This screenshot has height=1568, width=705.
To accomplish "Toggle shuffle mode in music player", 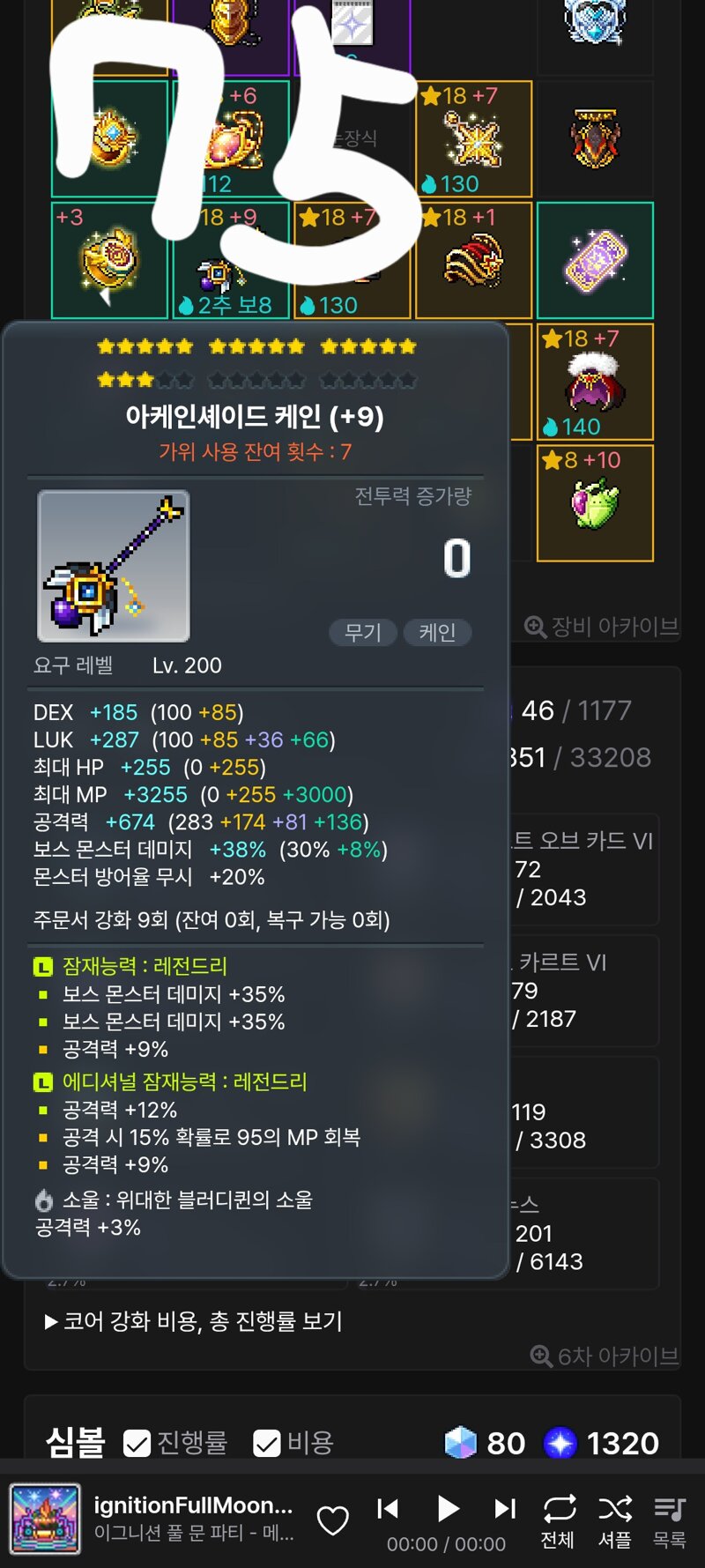I will coord(615,1522).
